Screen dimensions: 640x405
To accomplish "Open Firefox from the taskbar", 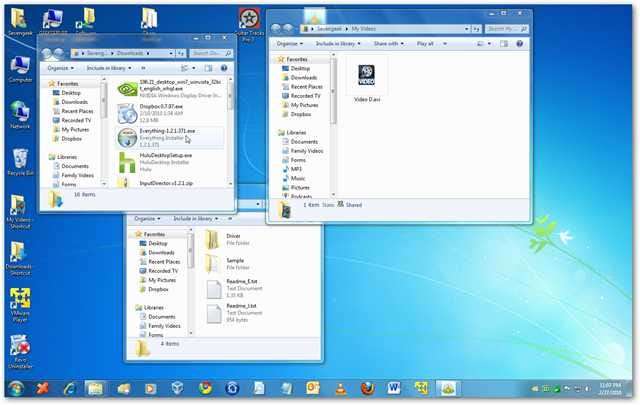I will pyautogui.click(x=367, y=388).
